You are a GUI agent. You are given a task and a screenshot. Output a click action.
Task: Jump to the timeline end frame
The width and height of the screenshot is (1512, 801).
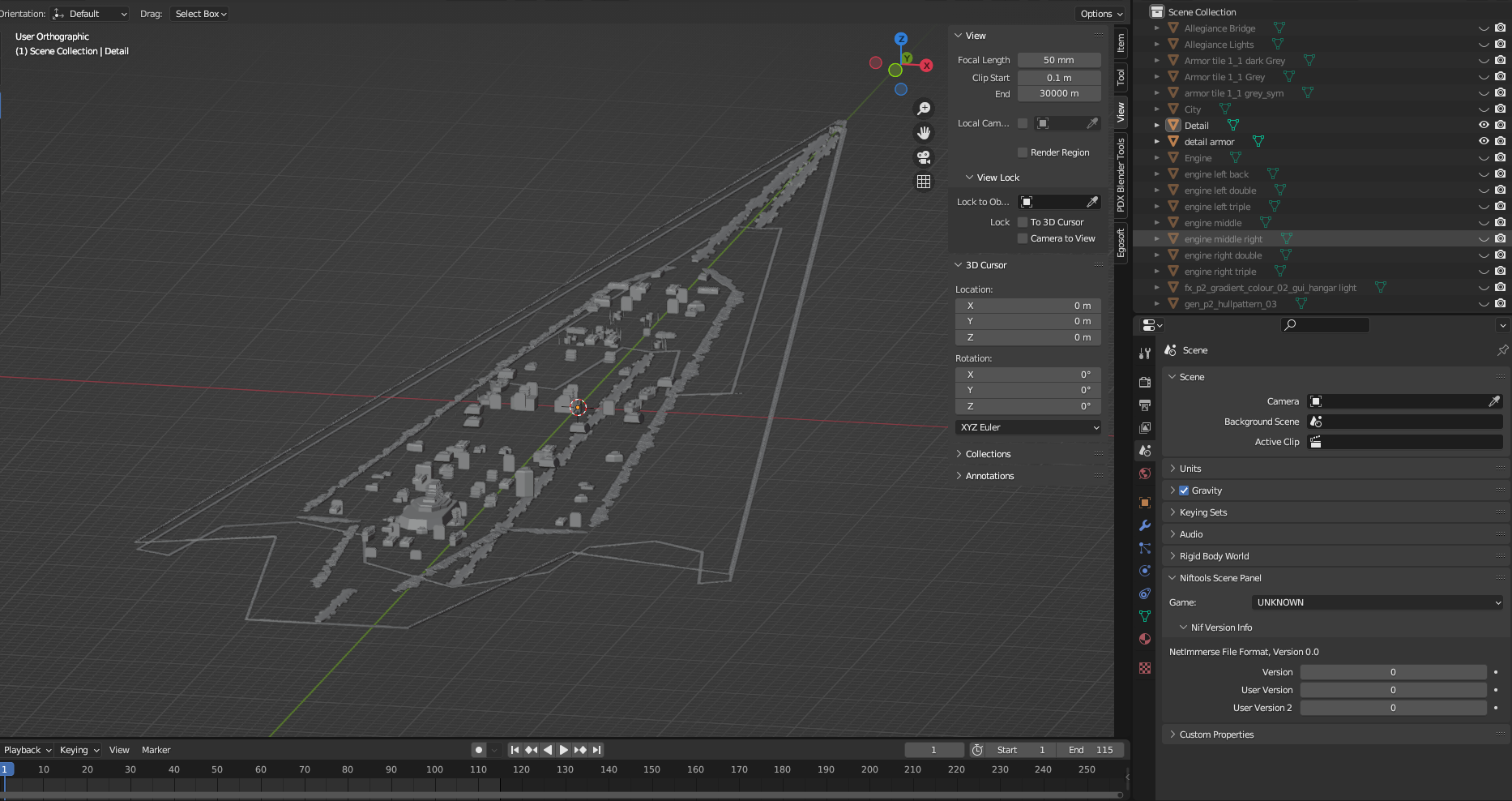[596, 750]
